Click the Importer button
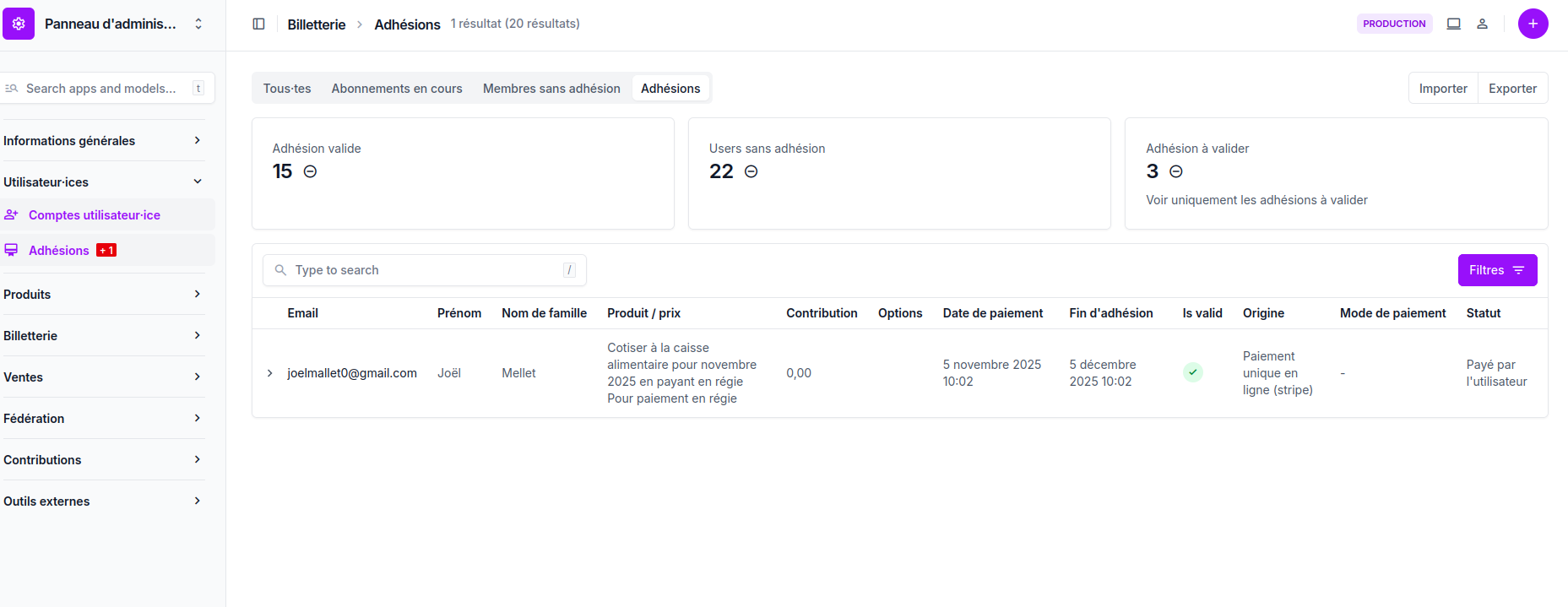 pyautogui.click(x=1443, y=89)
